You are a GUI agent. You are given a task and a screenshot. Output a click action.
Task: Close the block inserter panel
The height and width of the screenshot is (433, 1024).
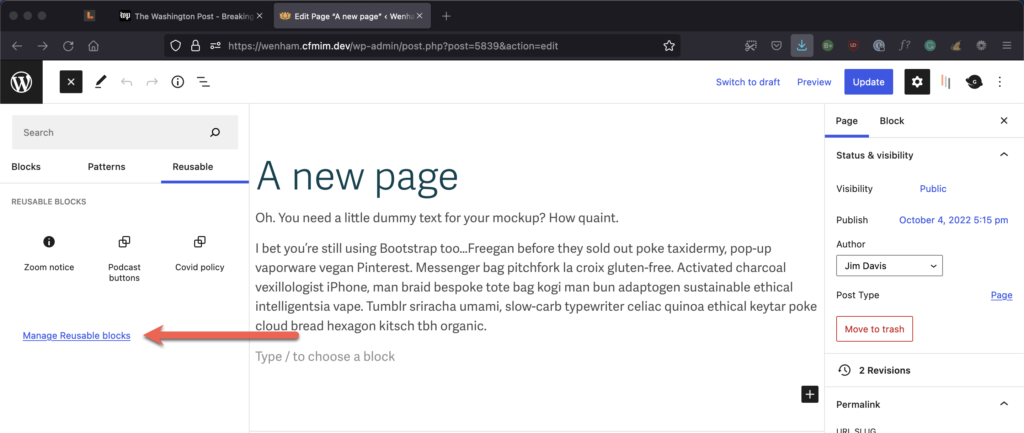point(71,82)
